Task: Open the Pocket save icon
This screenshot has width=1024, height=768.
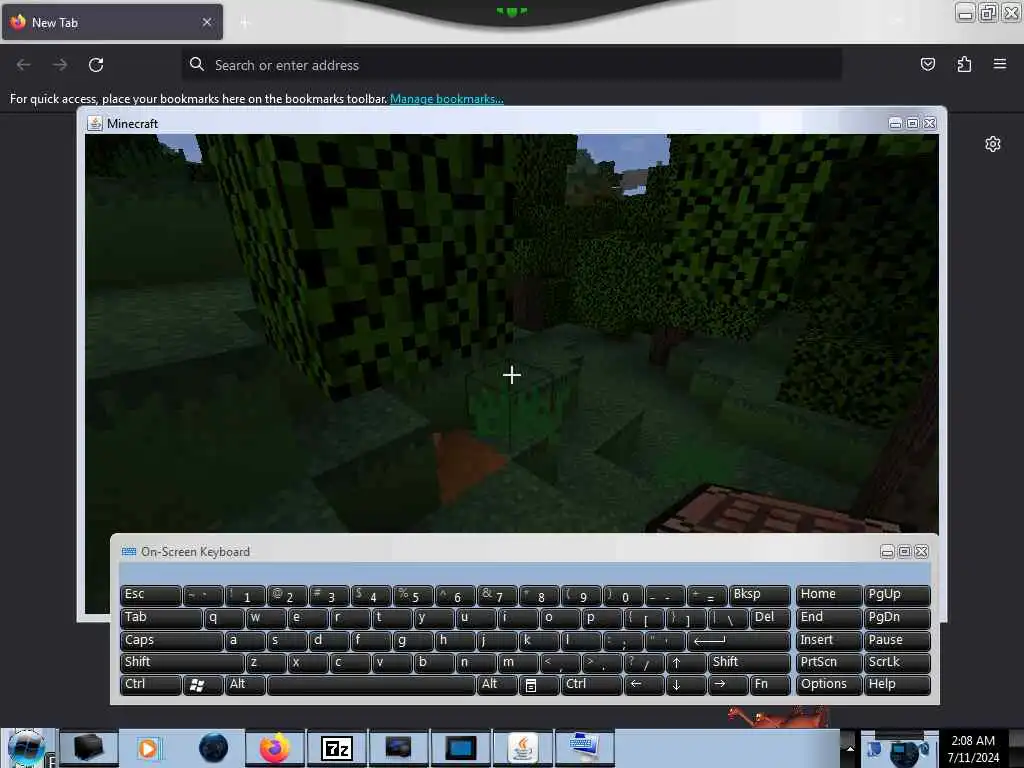Action: click(927, 64)
